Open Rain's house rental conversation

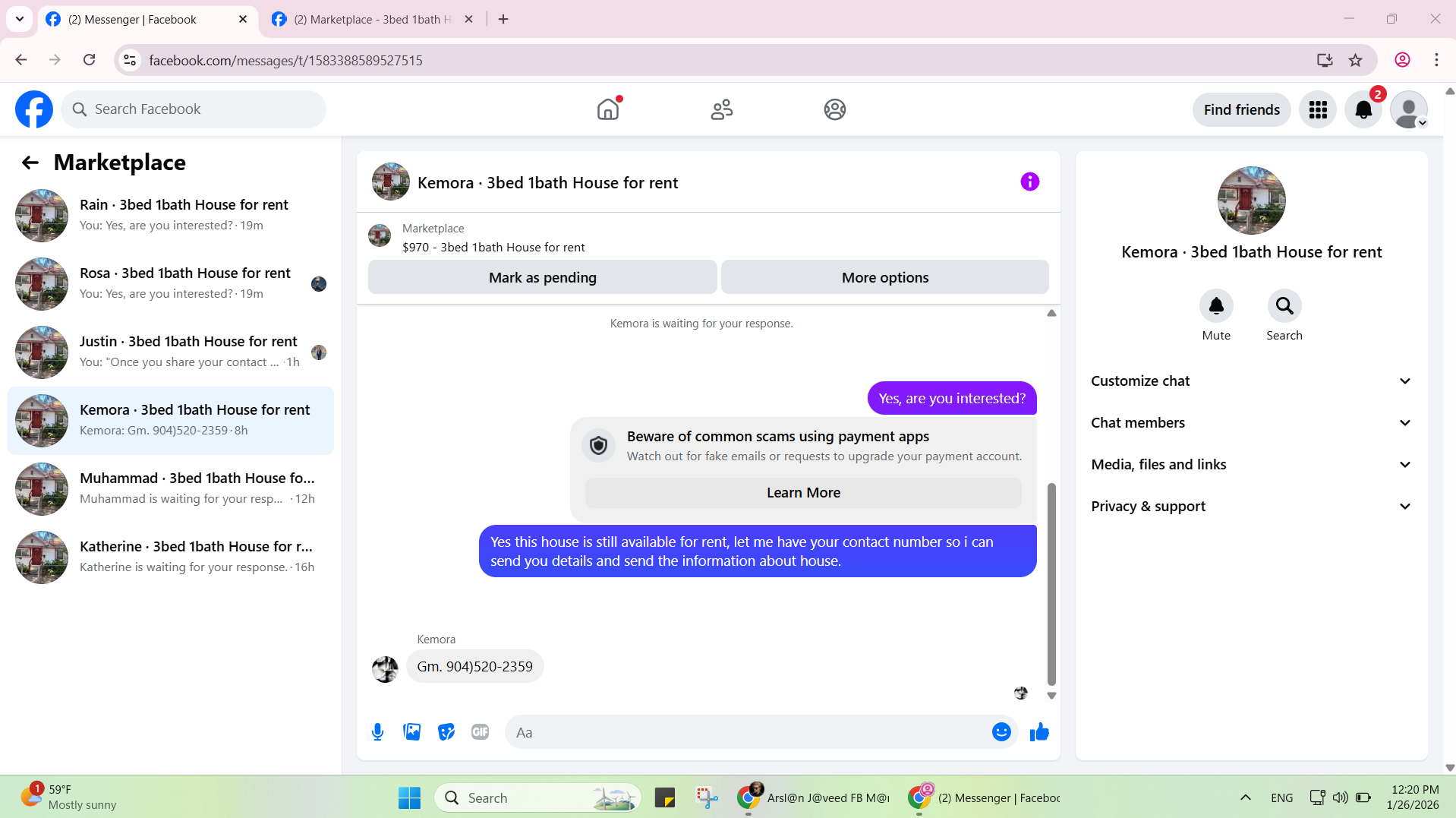[171, 216]
